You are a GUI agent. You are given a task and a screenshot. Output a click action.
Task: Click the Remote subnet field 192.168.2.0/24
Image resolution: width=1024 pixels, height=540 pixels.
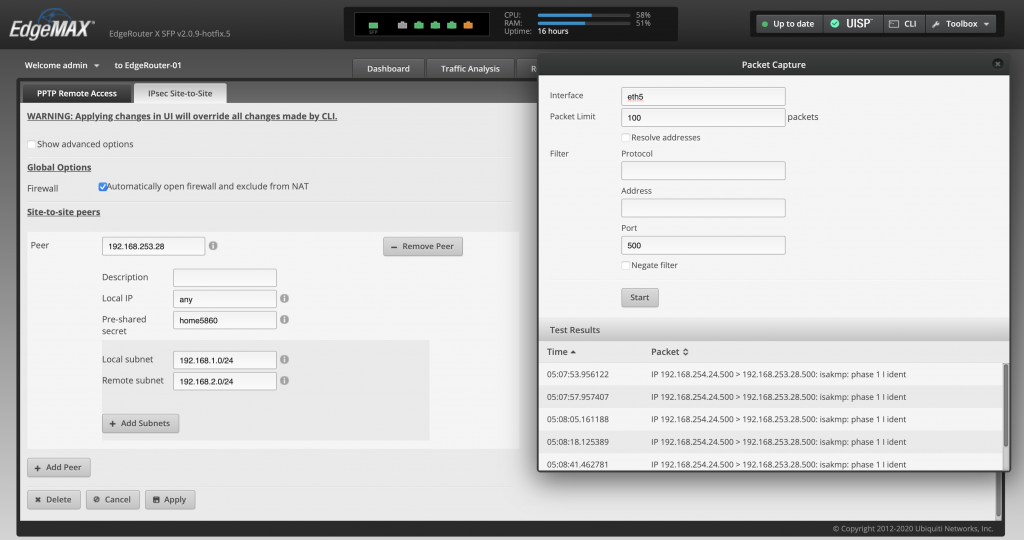(x=225, y=381)
